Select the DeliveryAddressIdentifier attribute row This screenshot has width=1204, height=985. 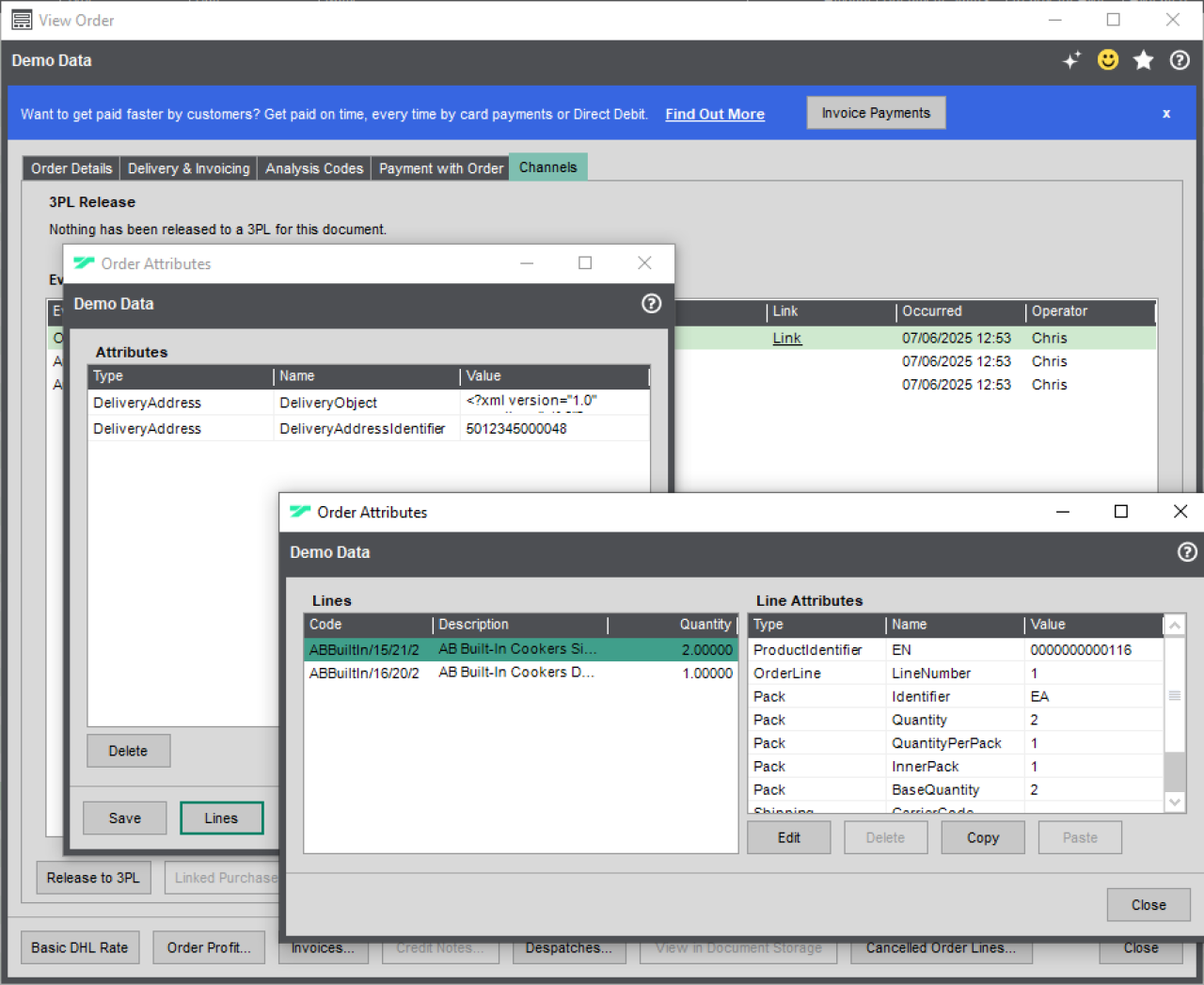click(369, 428)
